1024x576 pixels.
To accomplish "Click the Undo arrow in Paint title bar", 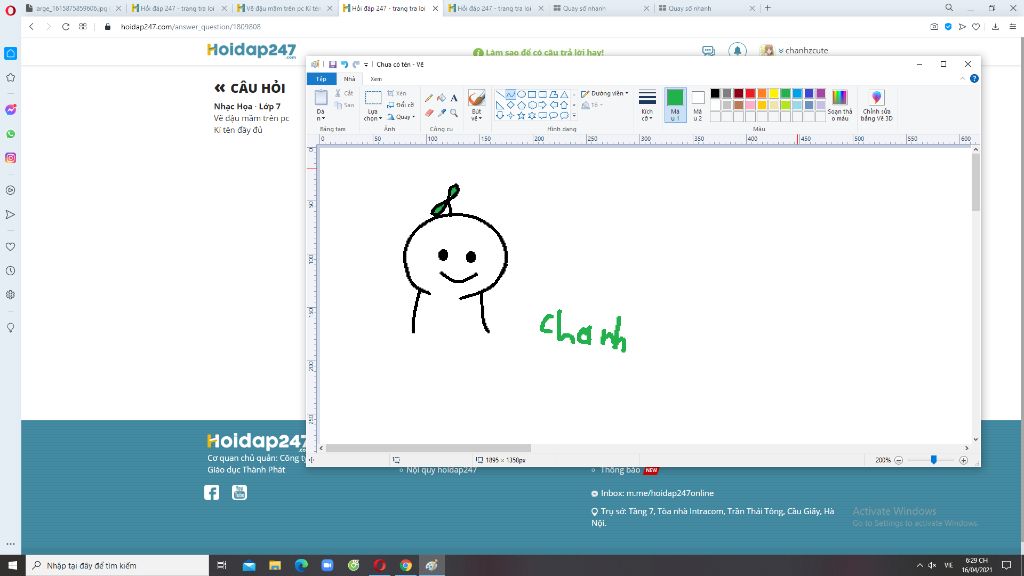I will tap(344, 64).
